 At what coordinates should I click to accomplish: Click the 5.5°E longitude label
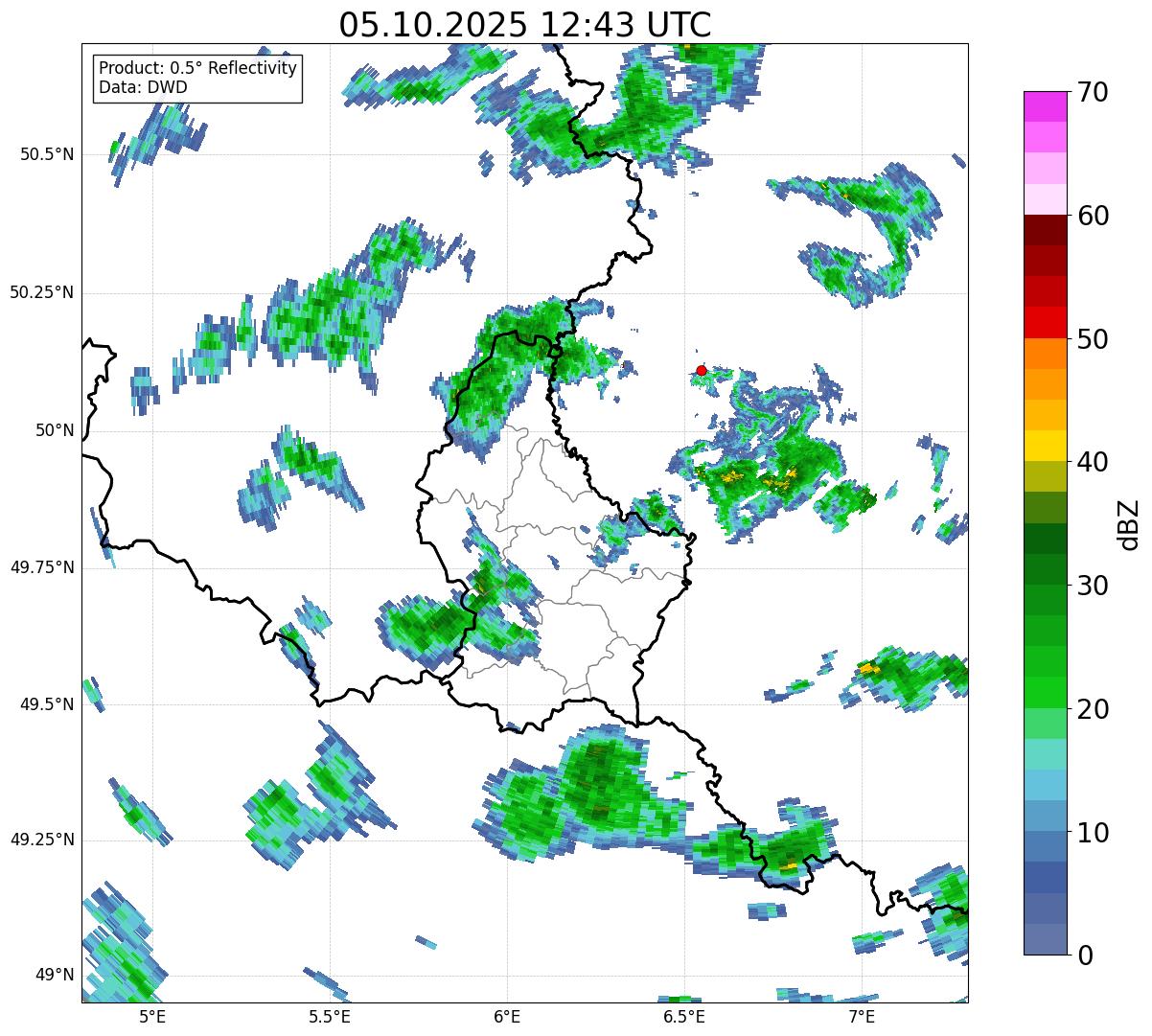[330, 1018]
